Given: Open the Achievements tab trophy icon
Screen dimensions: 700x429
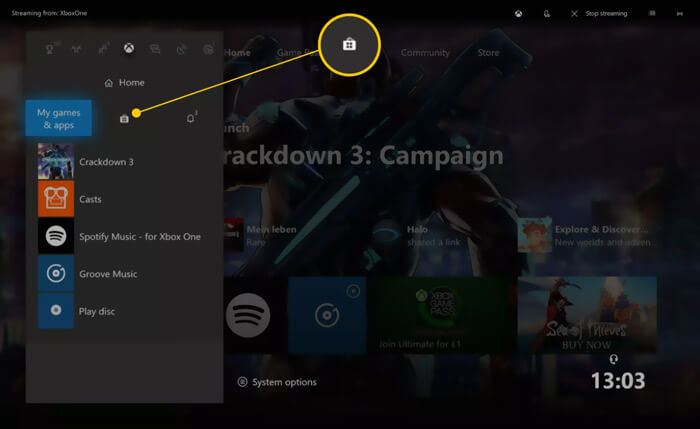Looking at the screenshot, I should [50, 49].
